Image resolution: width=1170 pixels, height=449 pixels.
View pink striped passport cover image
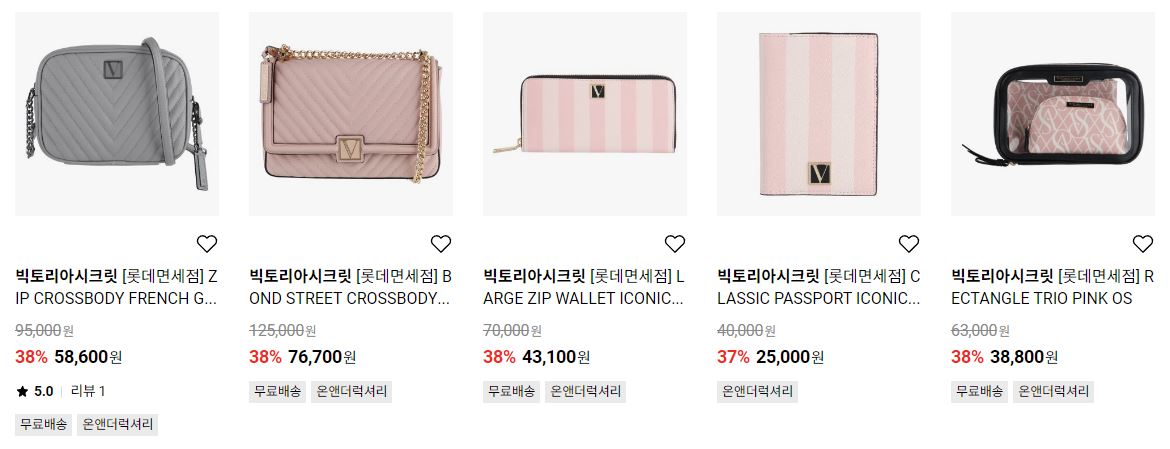coord(819,114)
